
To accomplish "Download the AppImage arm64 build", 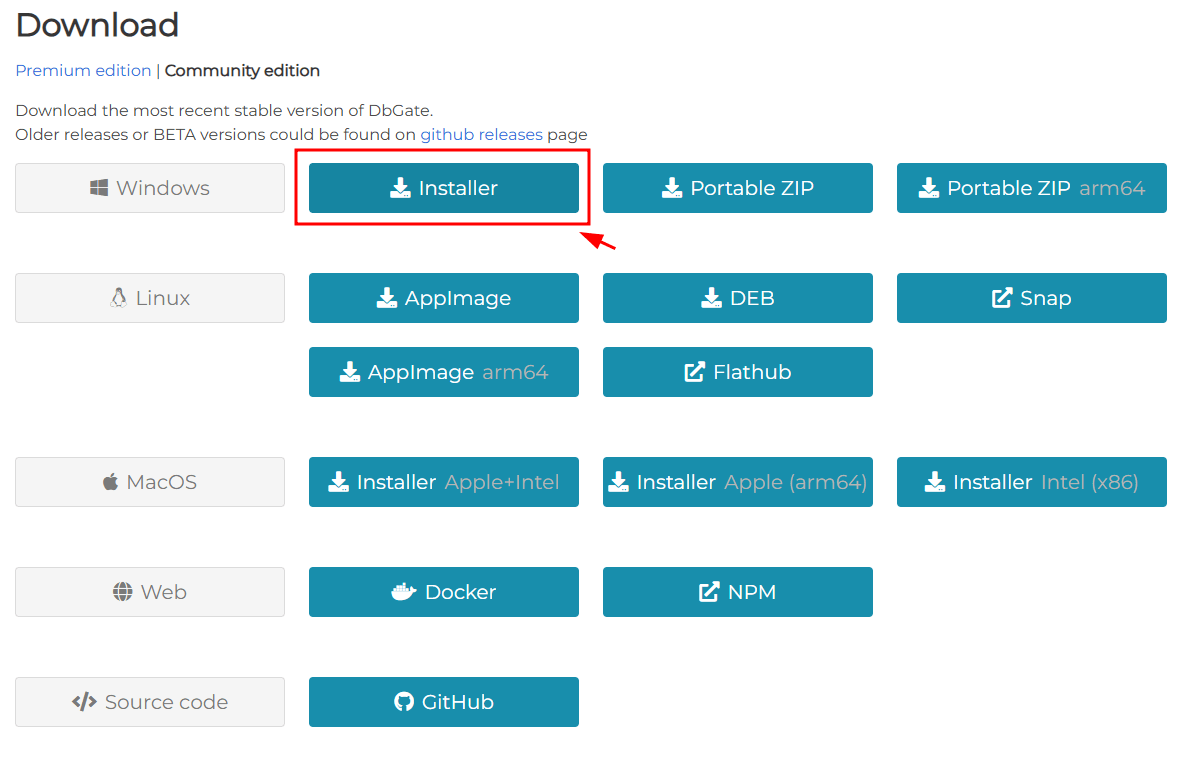I will [x=444, y=372].
